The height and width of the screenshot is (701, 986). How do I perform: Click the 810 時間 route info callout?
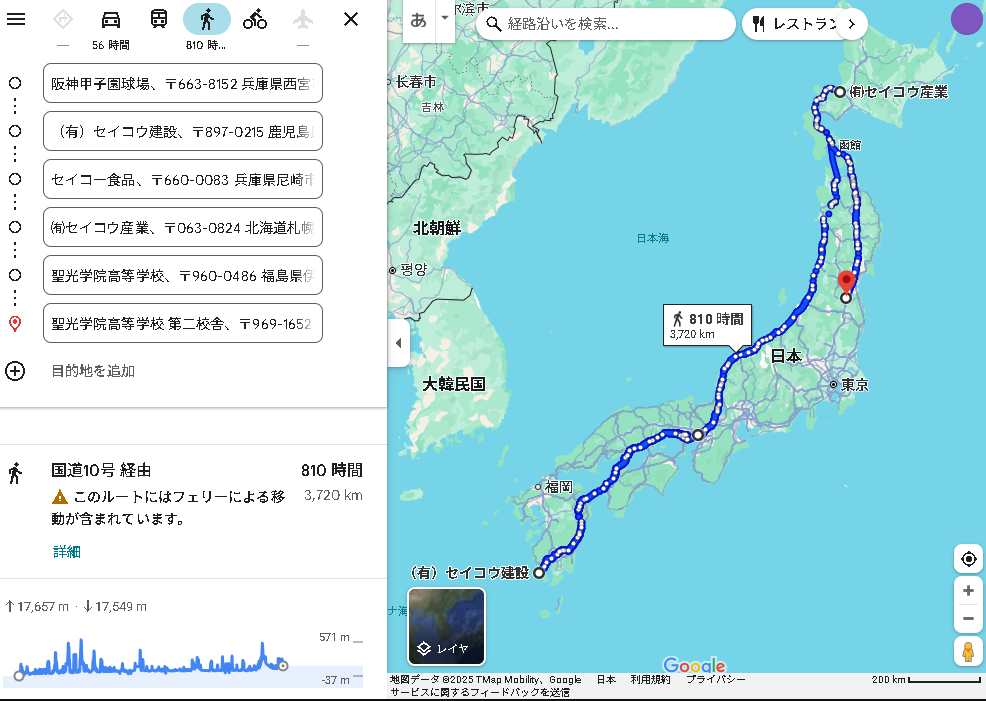coord(707,325)
